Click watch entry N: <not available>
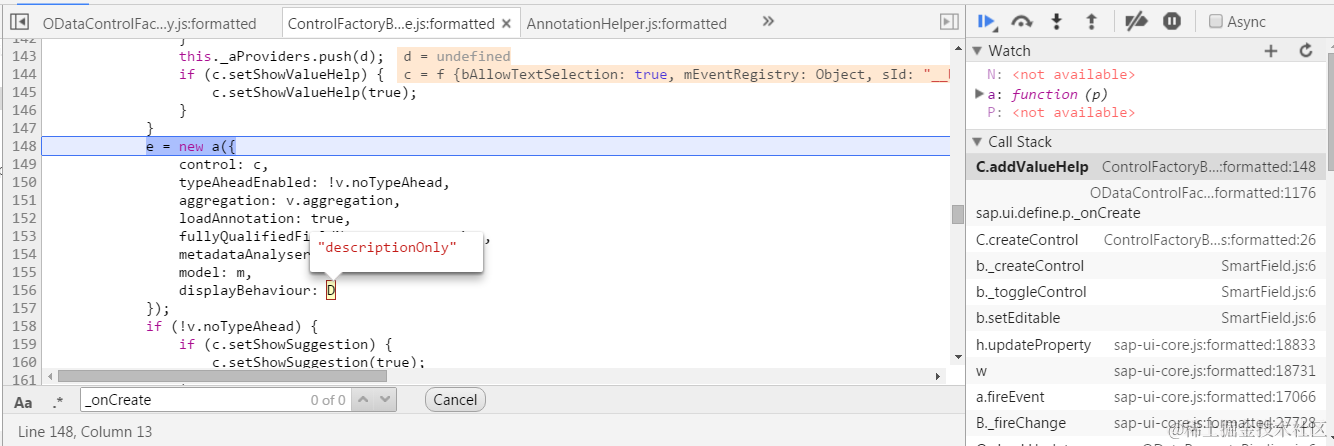The image size is (1334, 446). click(1061, 75)
